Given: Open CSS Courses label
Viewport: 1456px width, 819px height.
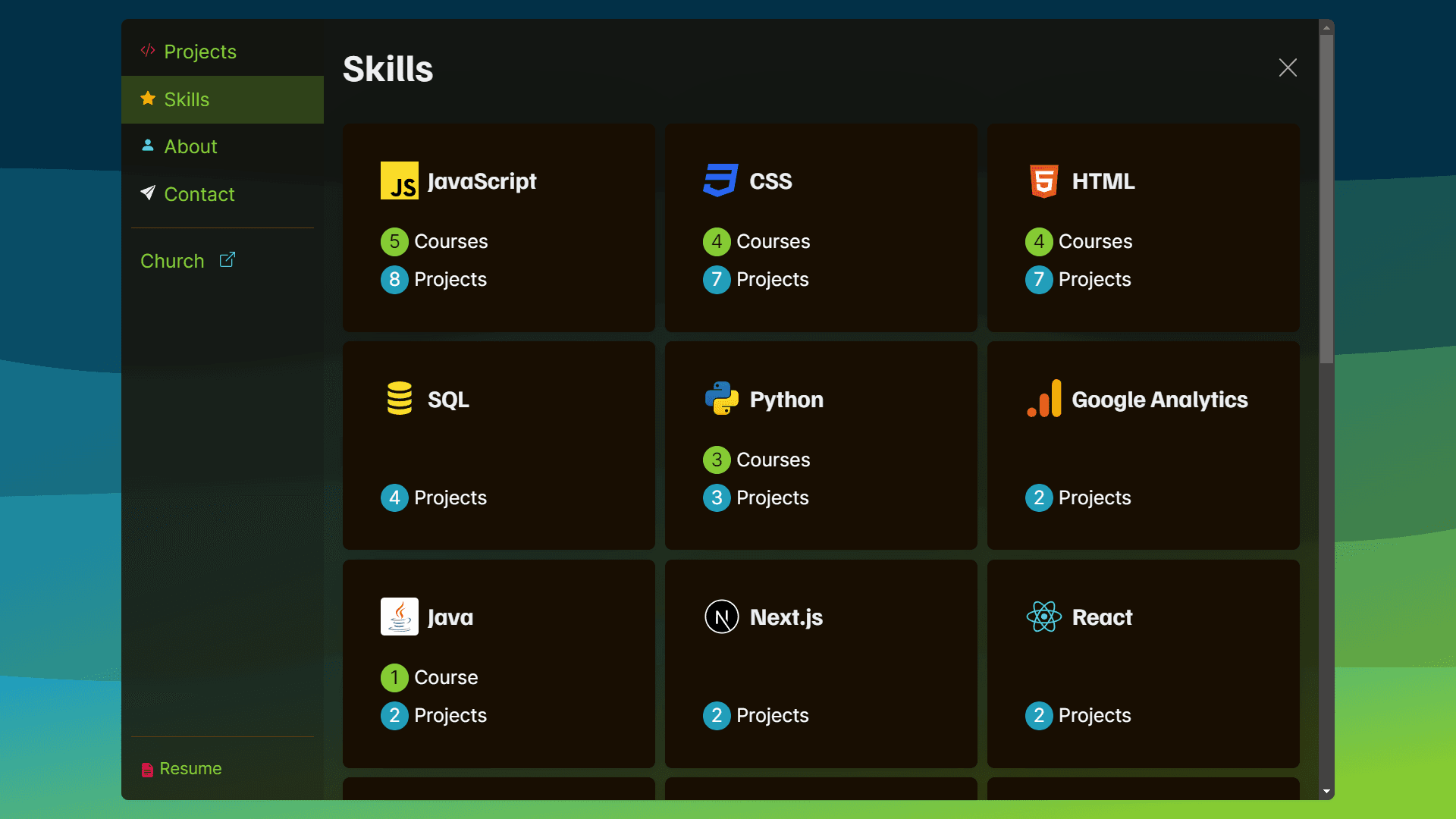Looking at the screenshot, I should (773, 242).
